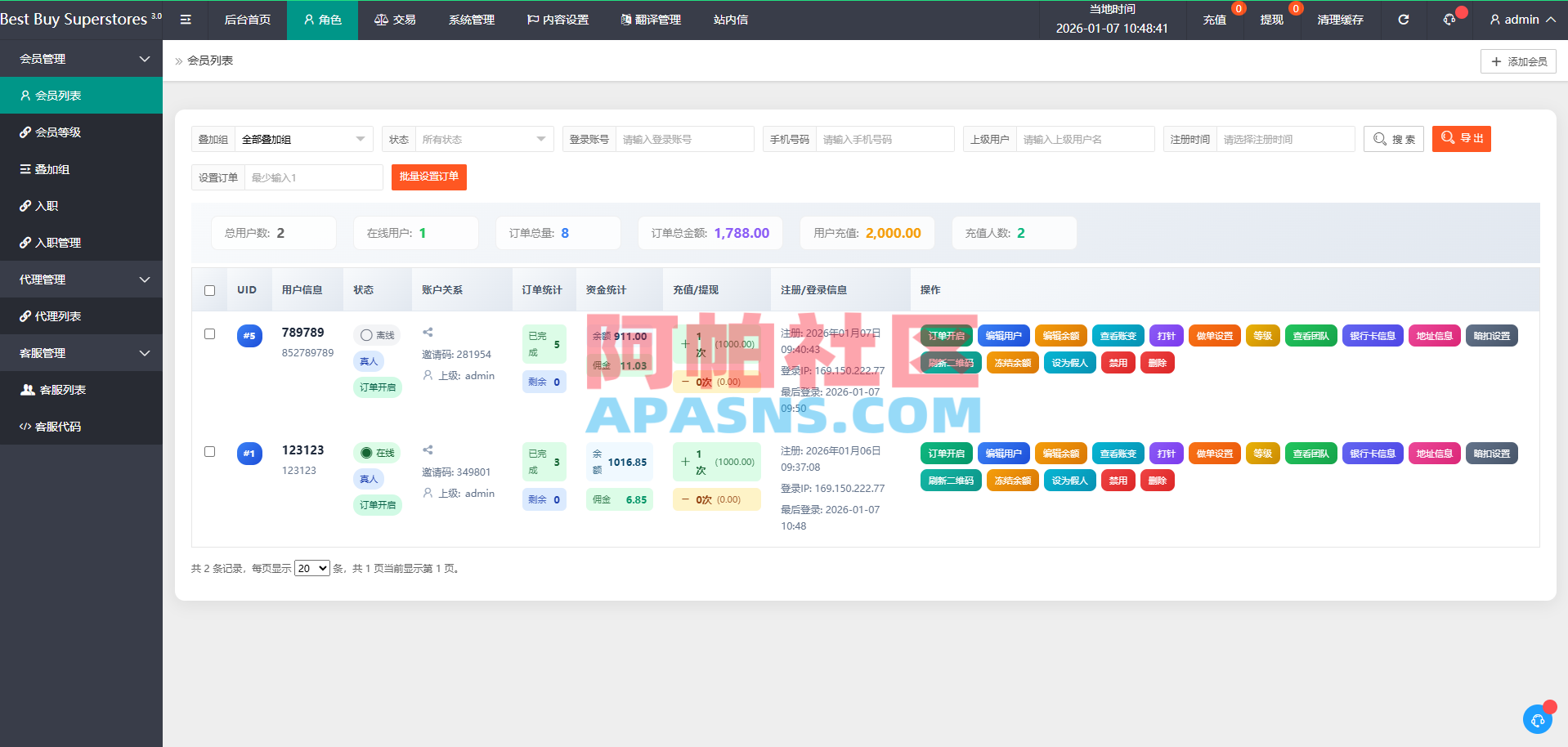Screen dimensions: 1568x747
Task: Open the 全部叠加组 dropdown
Action: tap(303, 139)
